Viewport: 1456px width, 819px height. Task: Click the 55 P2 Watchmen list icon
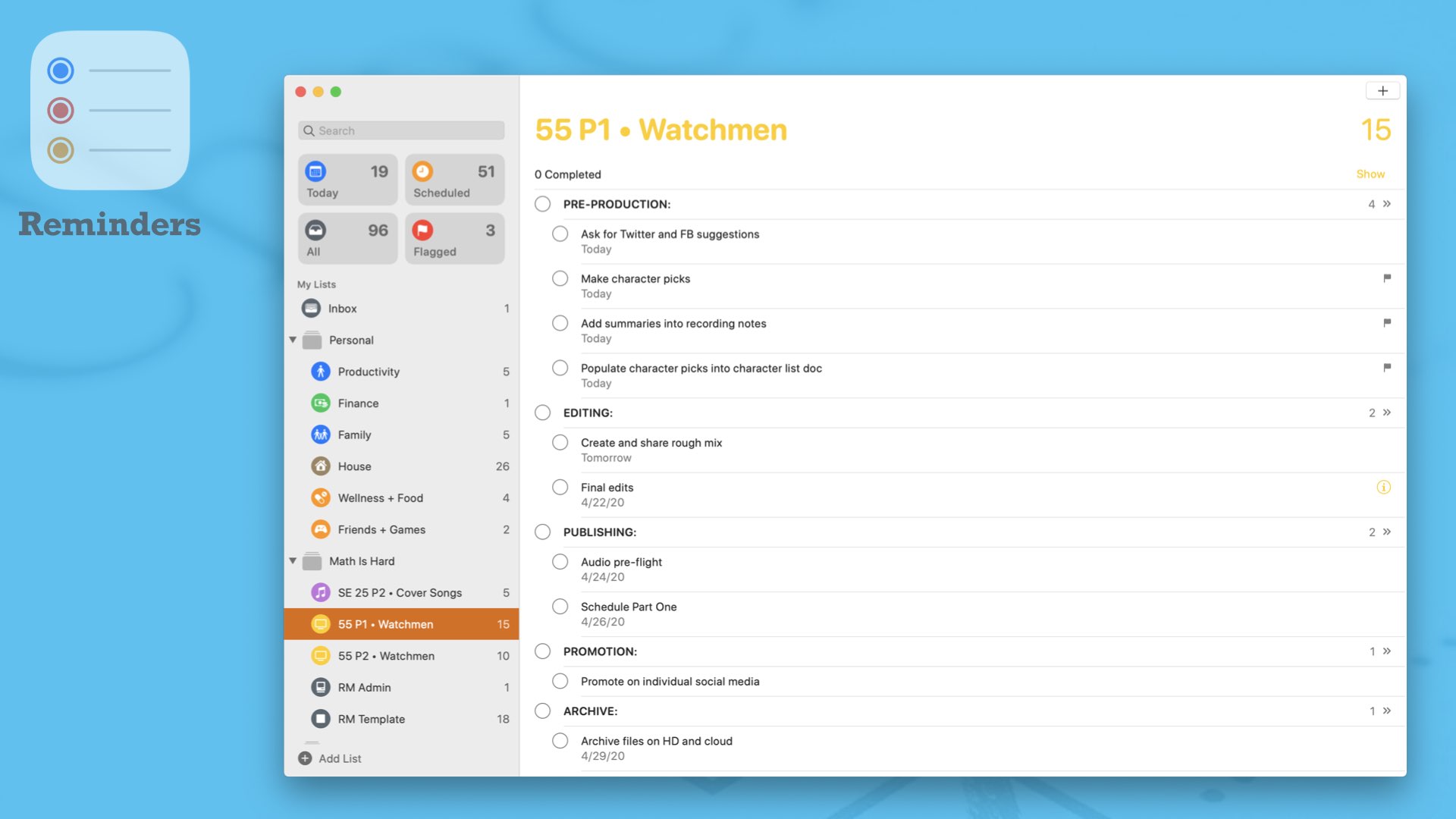321,656
